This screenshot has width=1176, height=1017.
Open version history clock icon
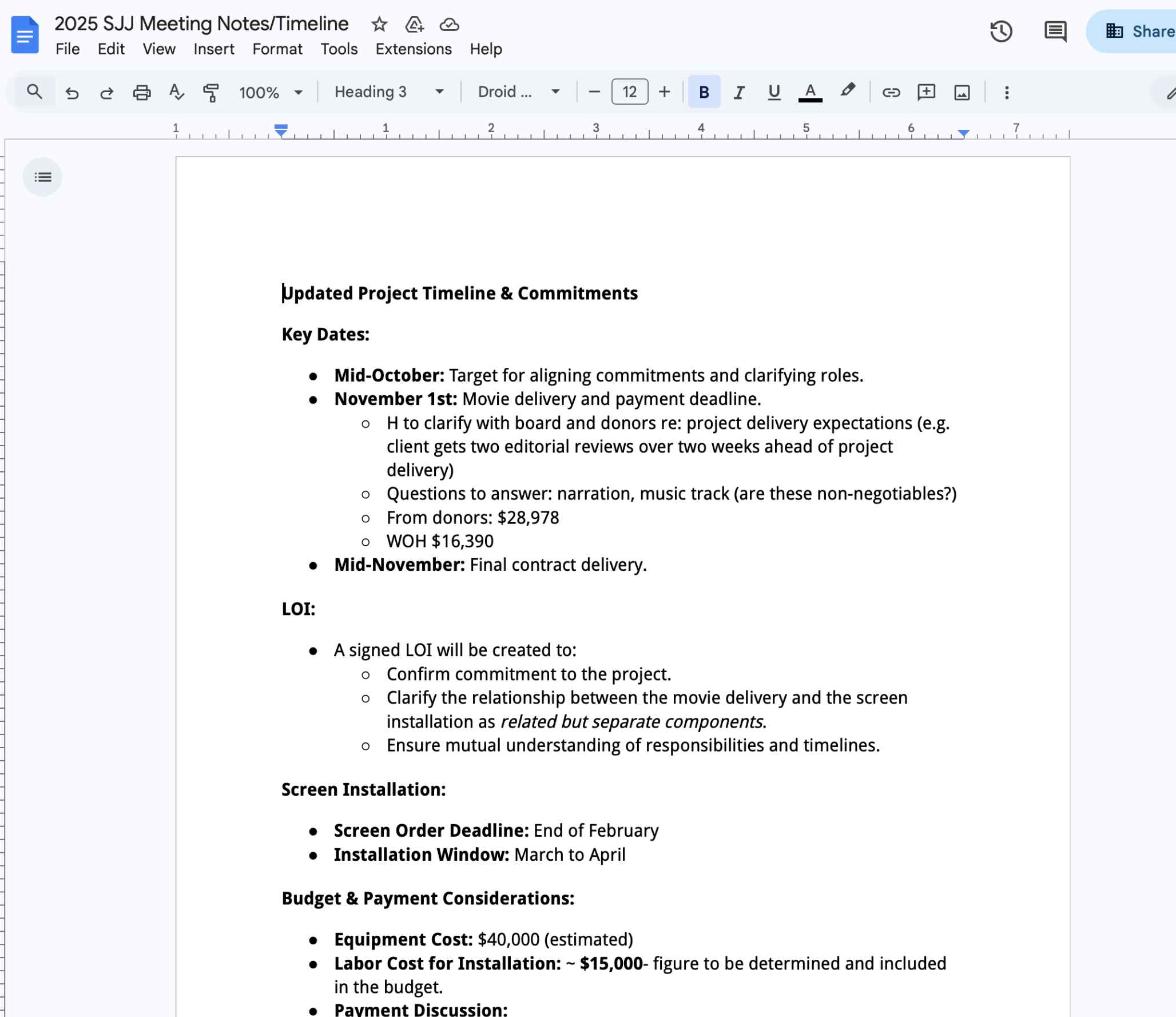[x=1001, y=31]
